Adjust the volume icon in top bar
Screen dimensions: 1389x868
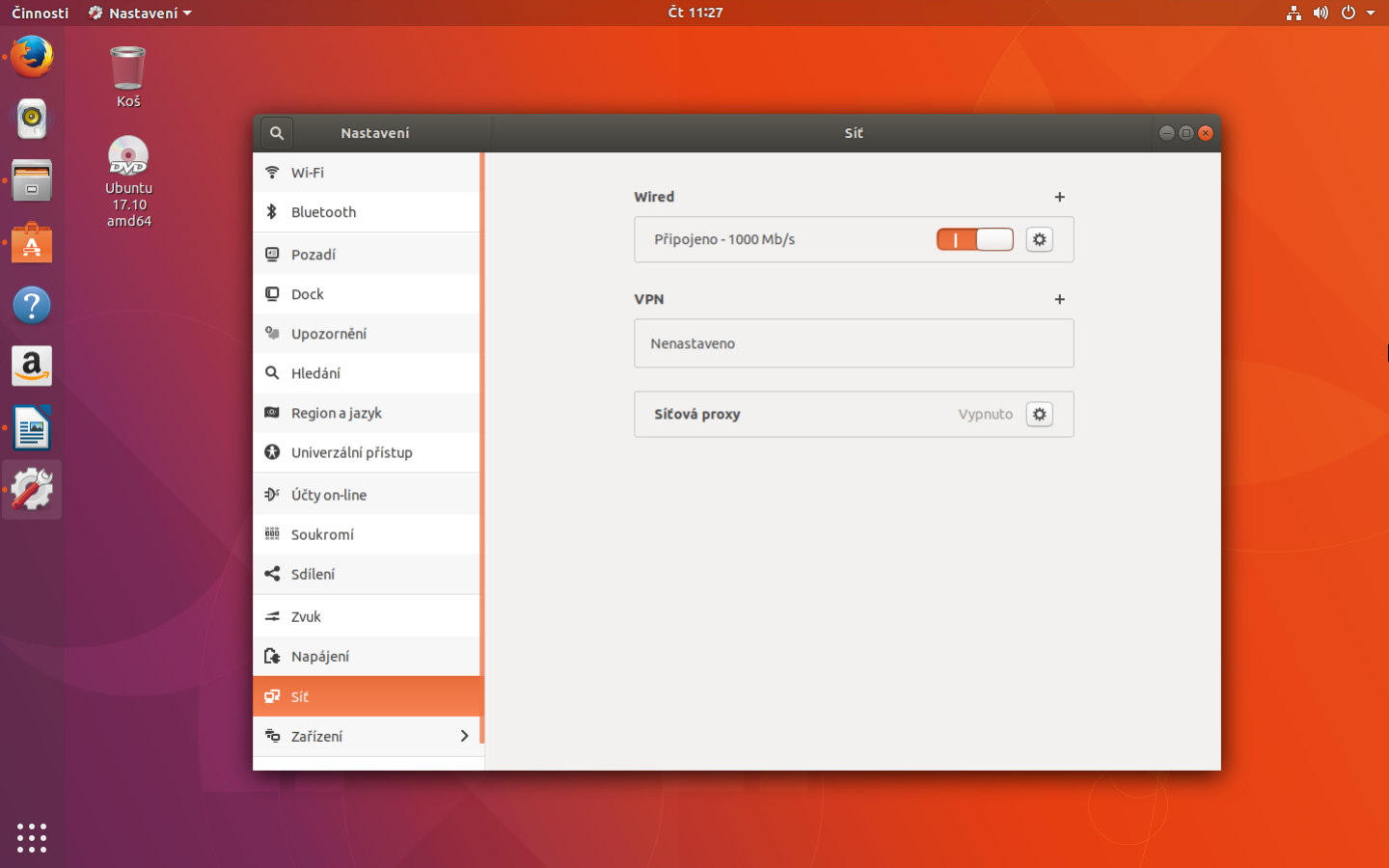(x=1321, y=13)
